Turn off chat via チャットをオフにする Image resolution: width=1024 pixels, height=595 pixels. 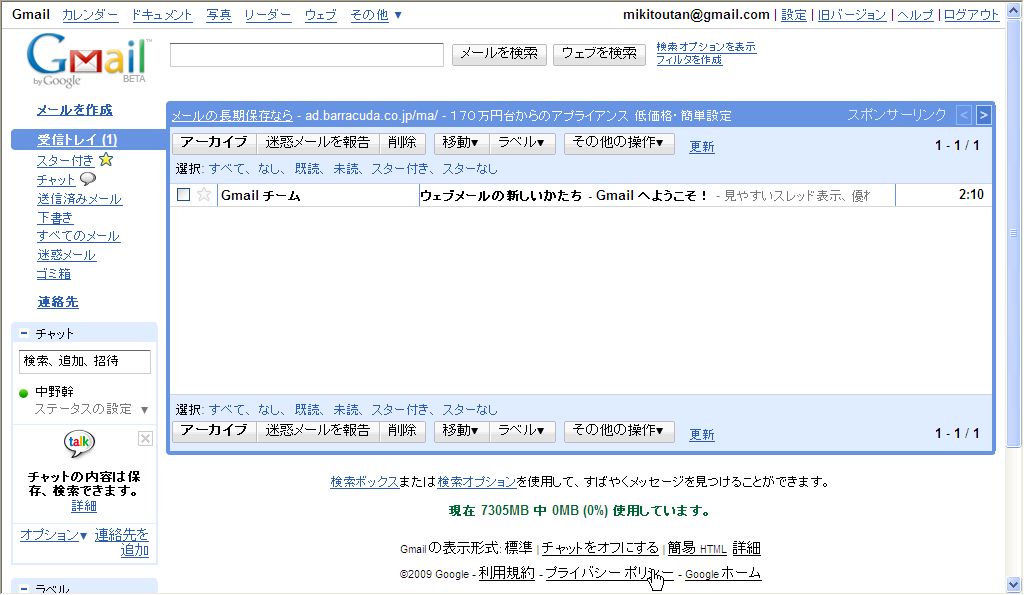tap(600, 548)
